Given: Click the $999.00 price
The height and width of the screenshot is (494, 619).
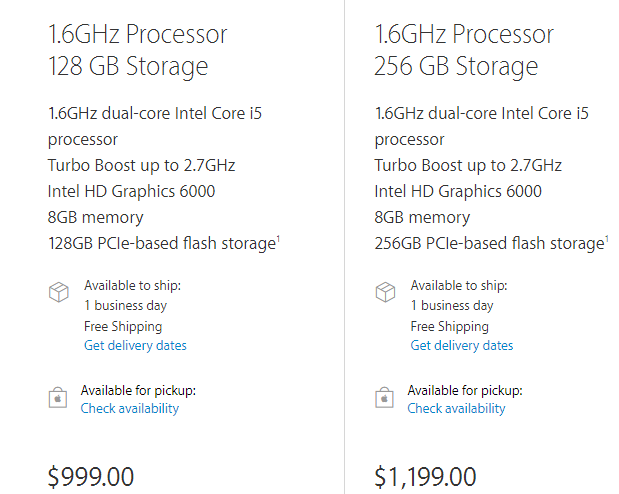Looking at the screenshot, I should [91, 477].
